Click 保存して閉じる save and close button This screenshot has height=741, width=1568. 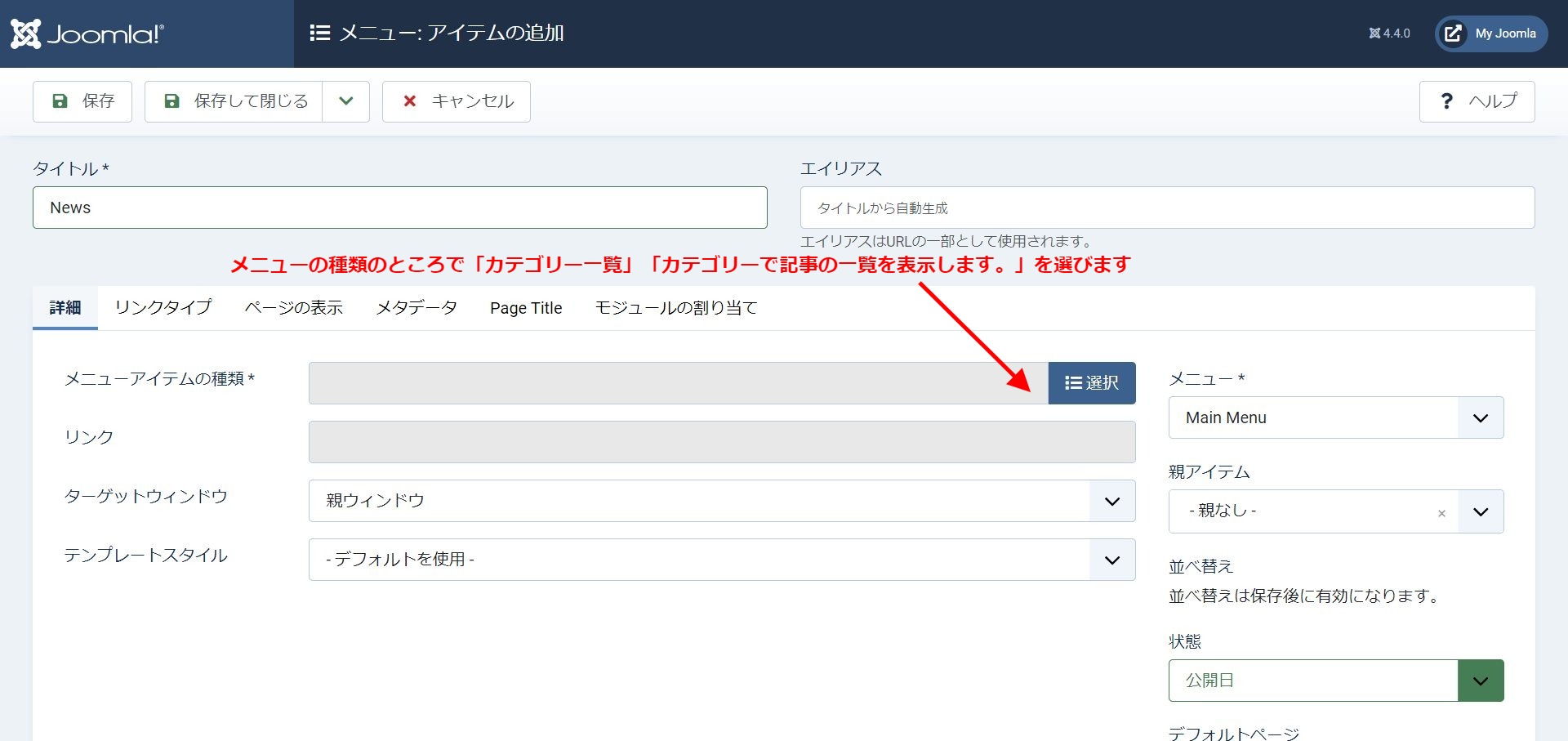[234, 101]
